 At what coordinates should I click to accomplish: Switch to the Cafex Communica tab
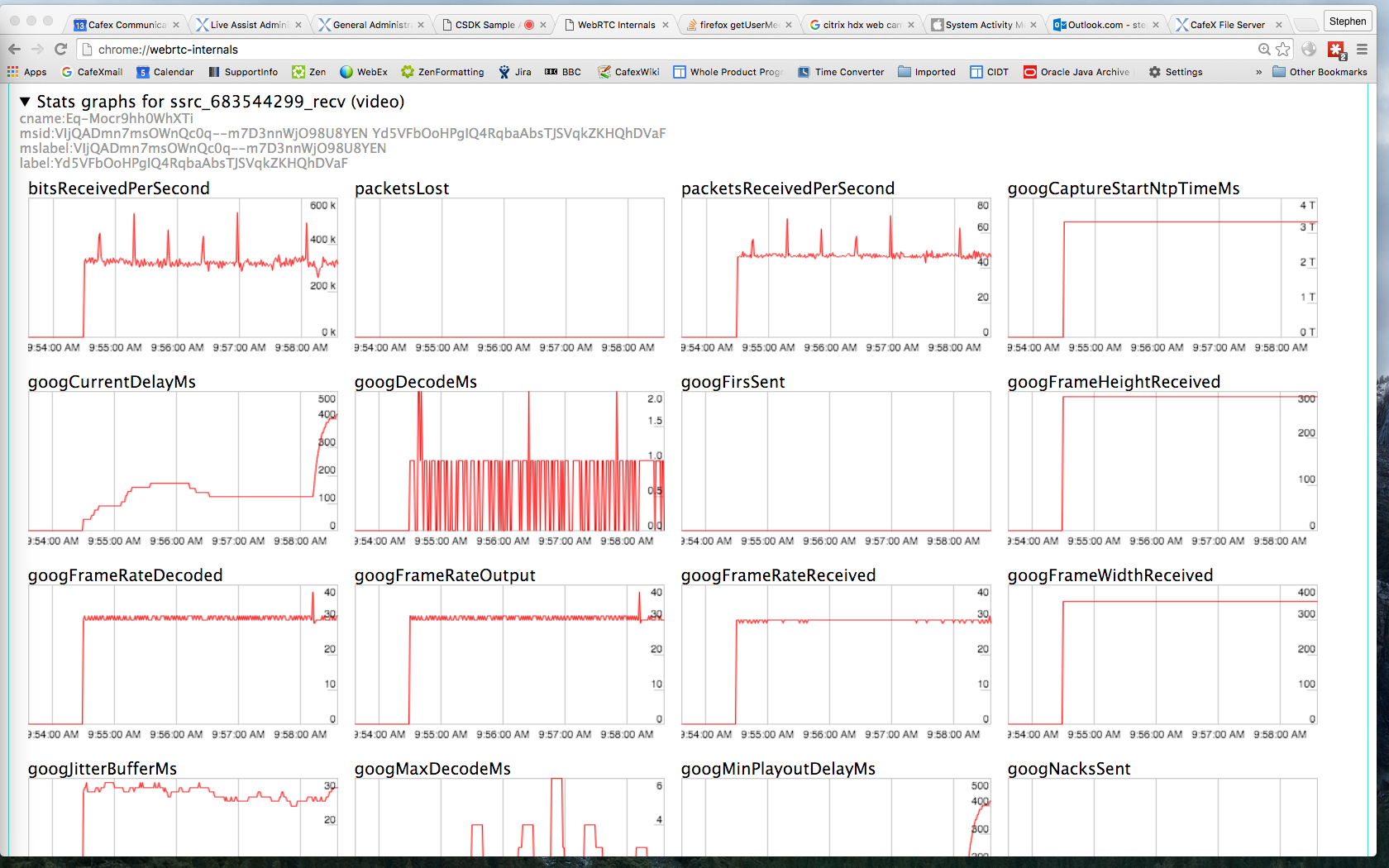(x=124, y=25)
